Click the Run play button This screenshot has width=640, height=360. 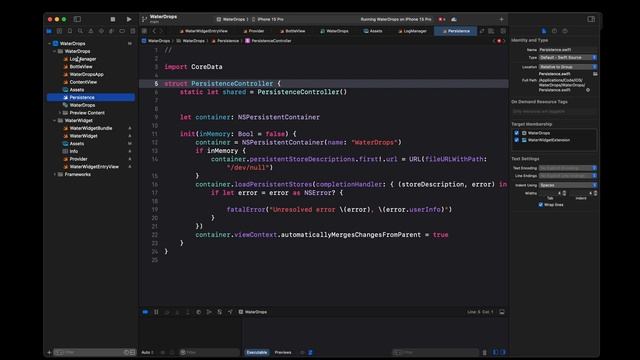pos(129,19)
